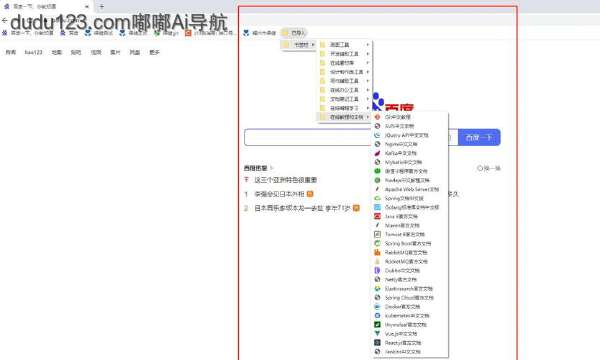Screen dimensions: 600x360
Task: Click the blue Baidu search button
Action: (x=479, y=137)
